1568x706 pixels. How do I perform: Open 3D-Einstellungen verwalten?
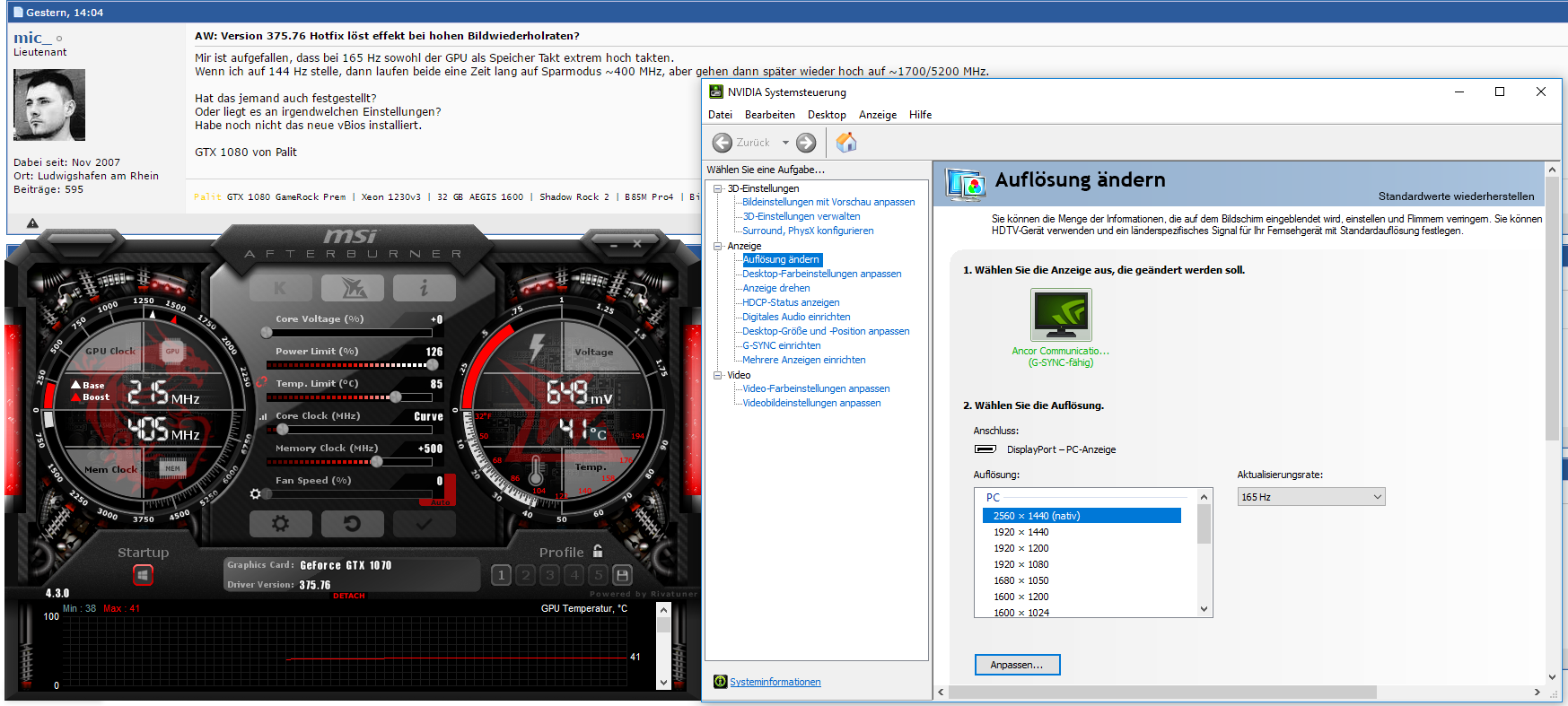click(802, 216)
